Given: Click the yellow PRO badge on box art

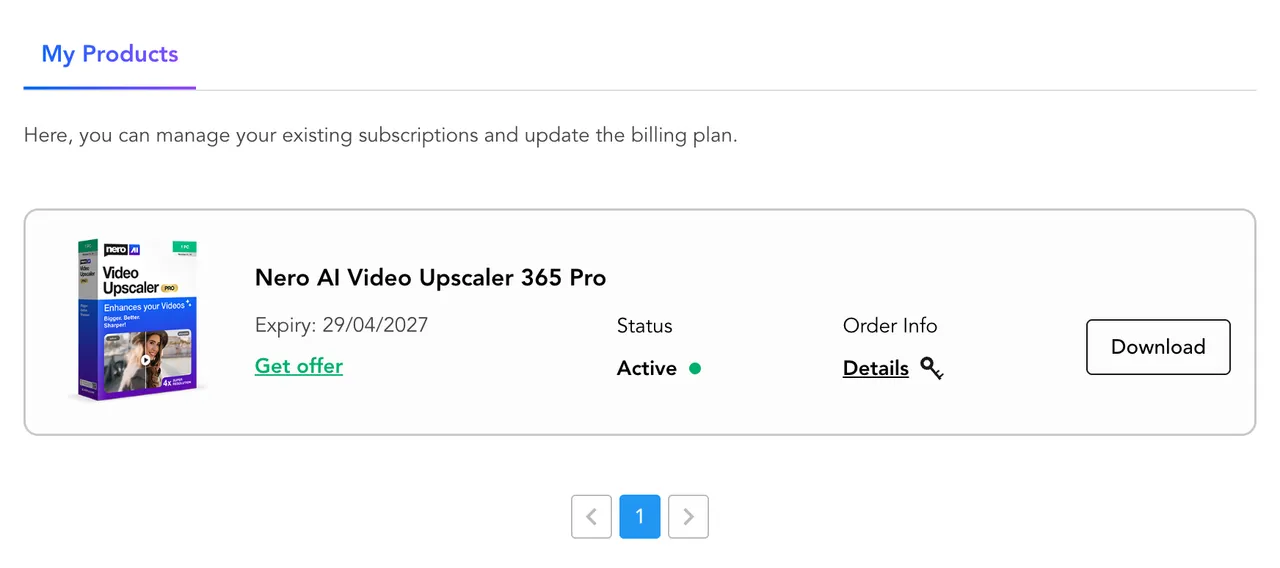Looking at the screenshot, I should point(169,288).
